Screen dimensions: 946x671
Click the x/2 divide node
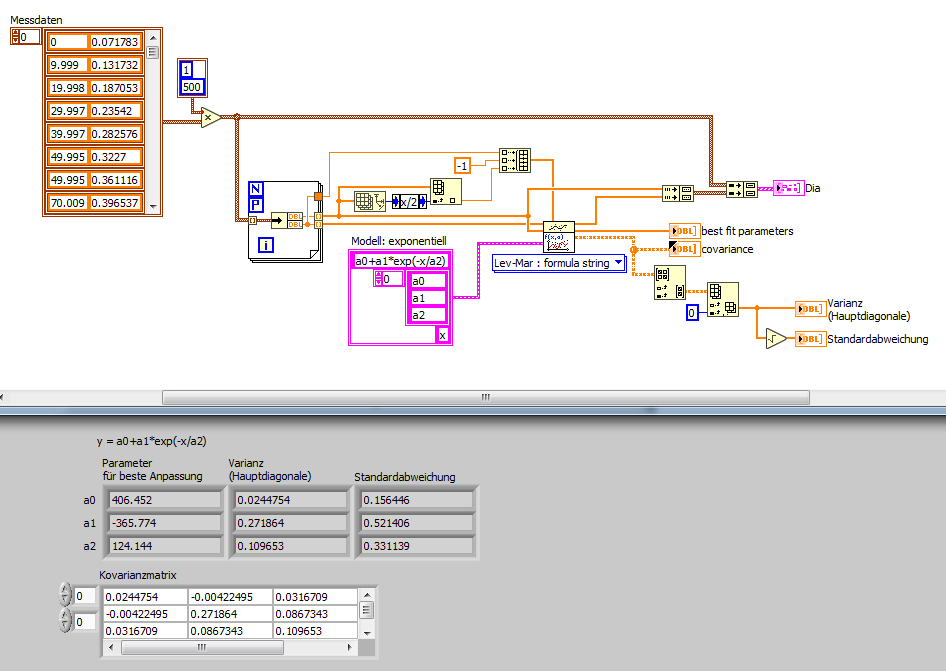409,202
